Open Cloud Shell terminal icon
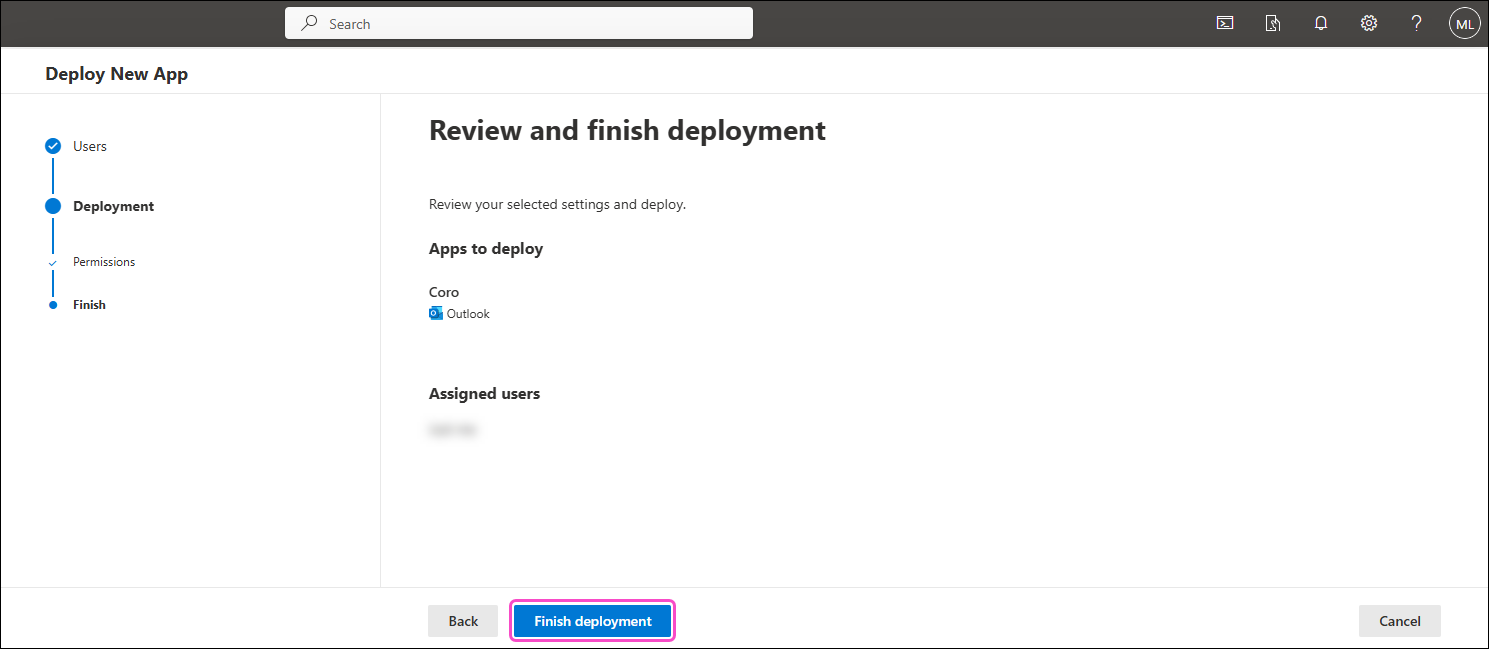The height and width of the screenshot is (649, 1489). tap(1224, 24)
